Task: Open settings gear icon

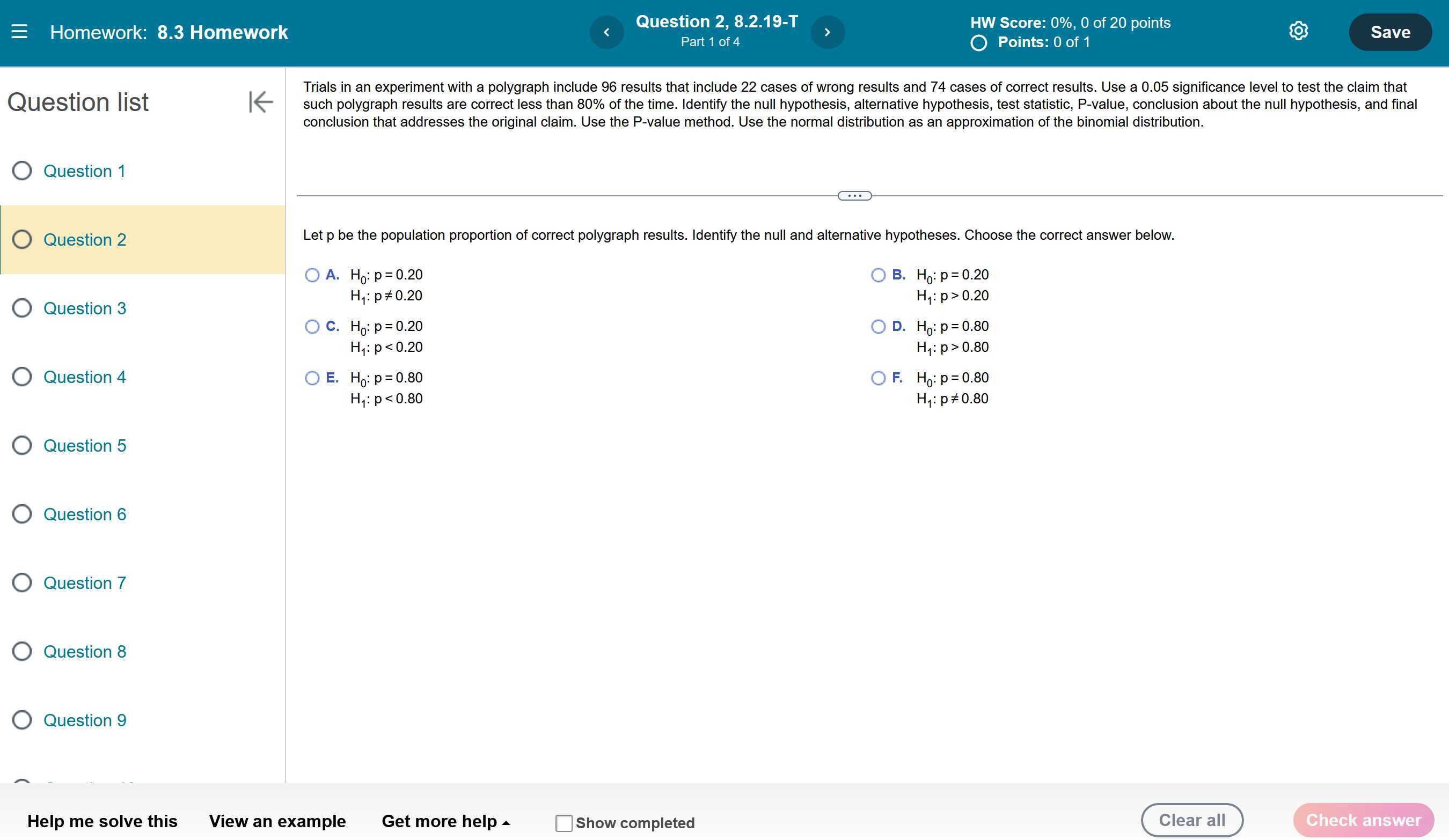Action: [x=1298, y=31]
